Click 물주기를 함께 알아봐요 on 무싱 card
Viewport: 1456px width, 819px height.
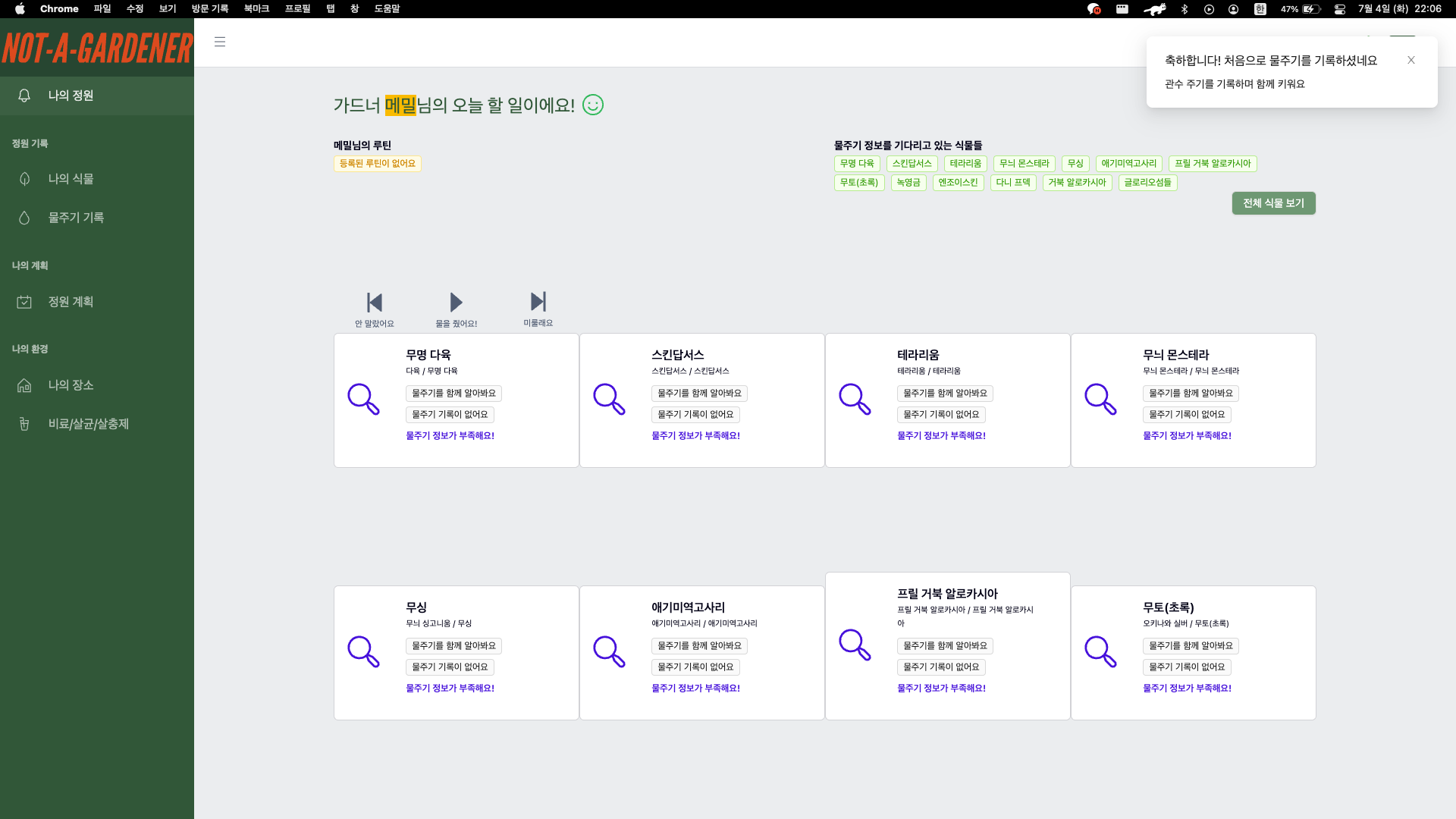pos(453,646)
